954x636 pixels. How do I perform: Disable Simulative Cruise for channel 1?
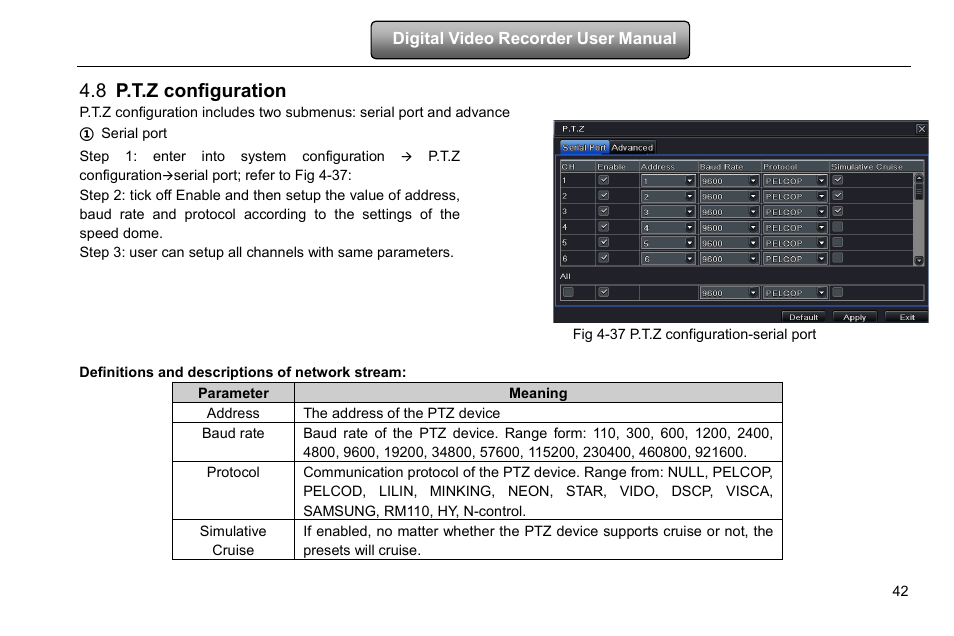pos(838,180)
